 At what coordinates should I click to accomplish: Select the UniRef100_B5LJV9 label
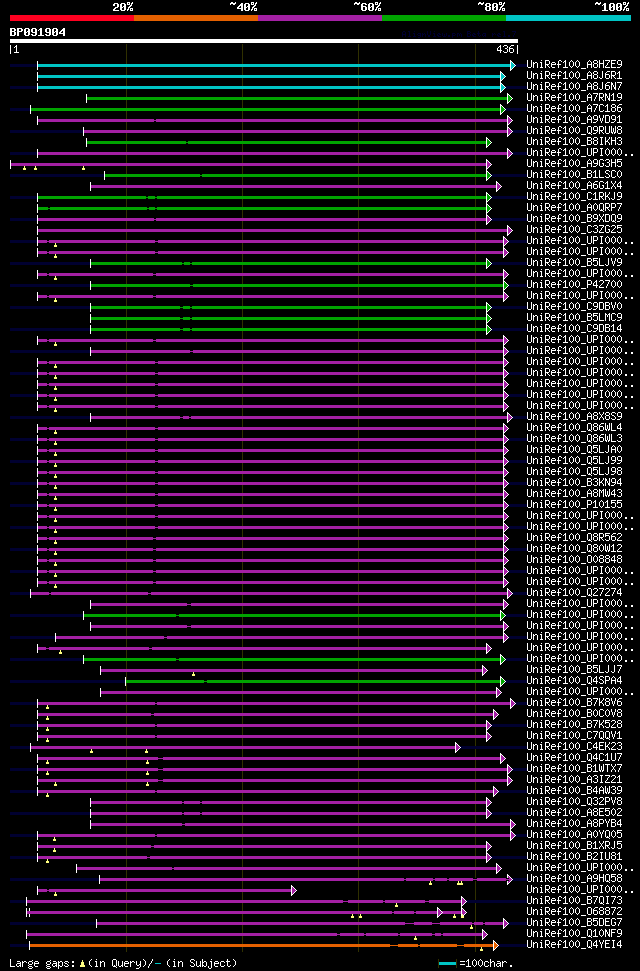(x=574, y=263)
